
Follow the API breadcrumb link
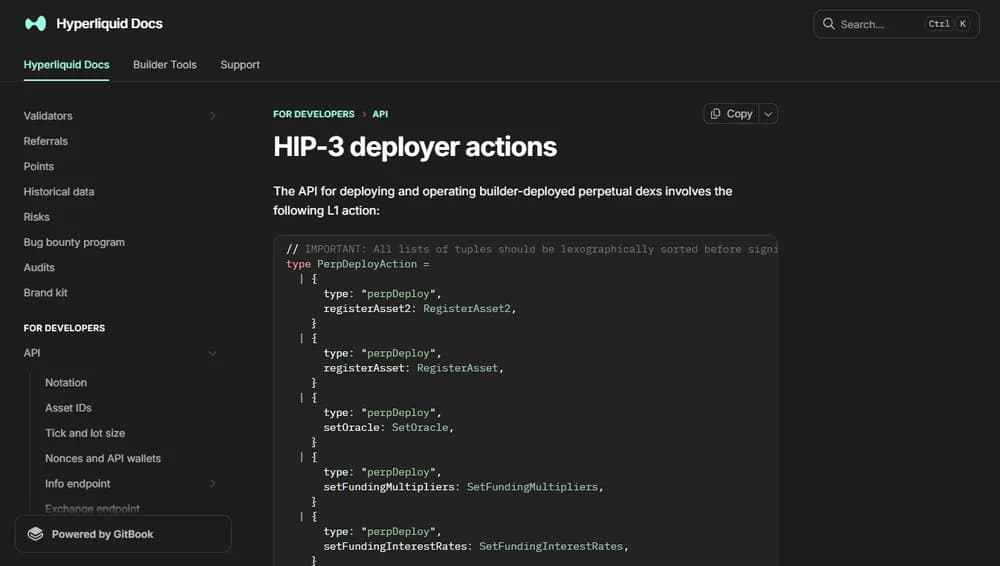380,114
